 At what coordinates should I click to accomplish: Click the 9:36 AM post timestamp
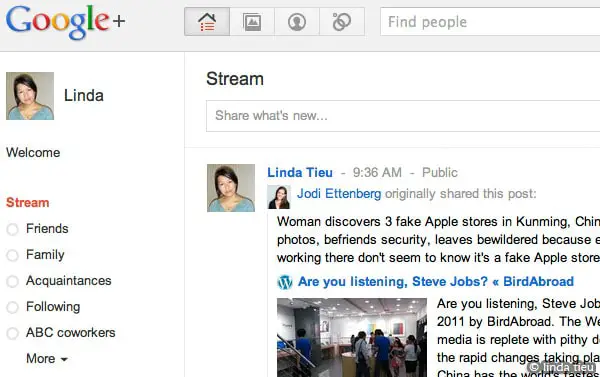[x=377, y=173]
